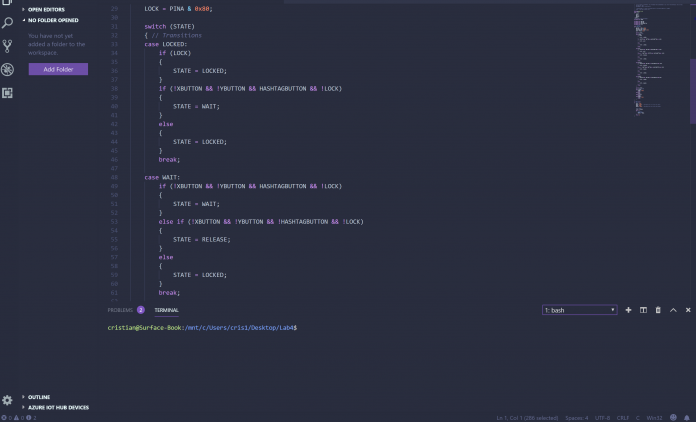Collapse the No Folder Opened section
Viewport: 696px width, 422px height.
point(55,20)
